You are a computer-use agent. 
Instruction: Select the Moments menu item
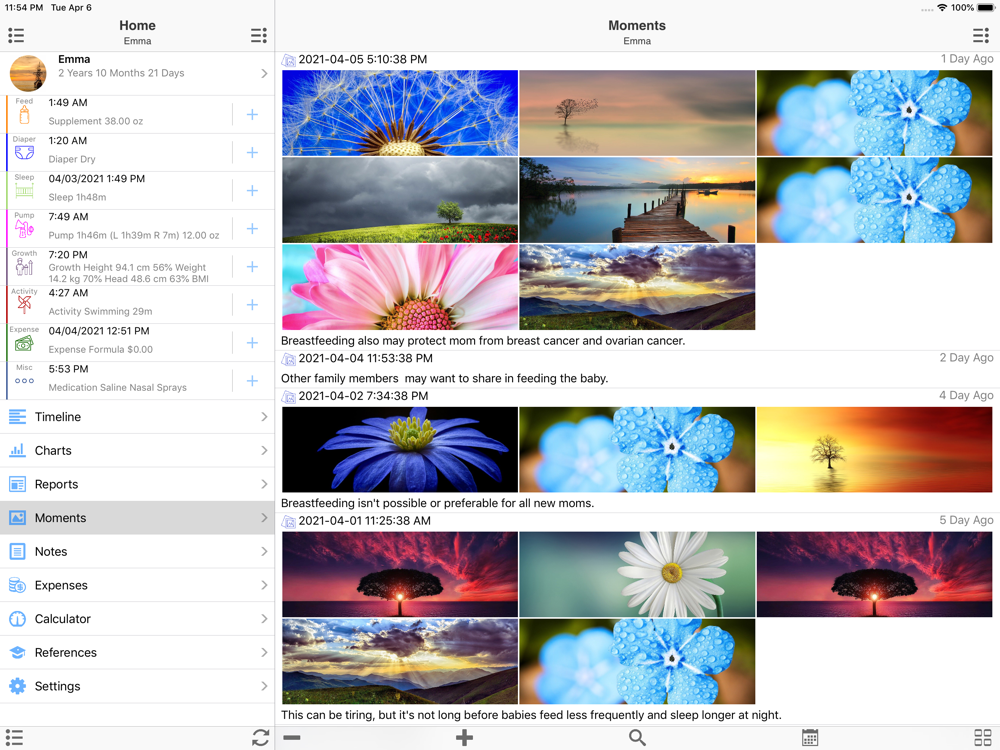pos(137,518)
